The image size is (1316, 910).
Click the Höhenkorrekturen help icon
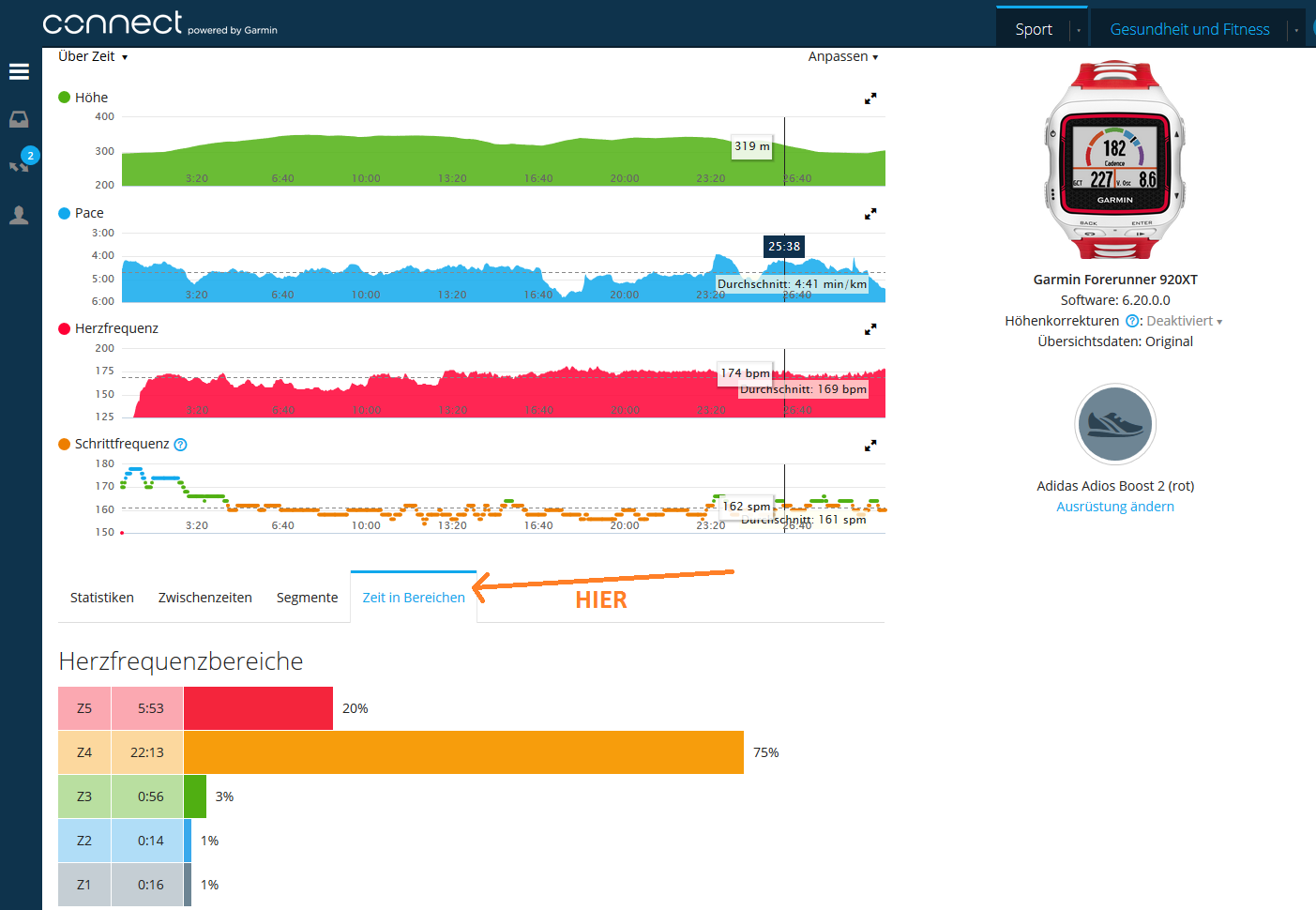(x=1132, y=321)
